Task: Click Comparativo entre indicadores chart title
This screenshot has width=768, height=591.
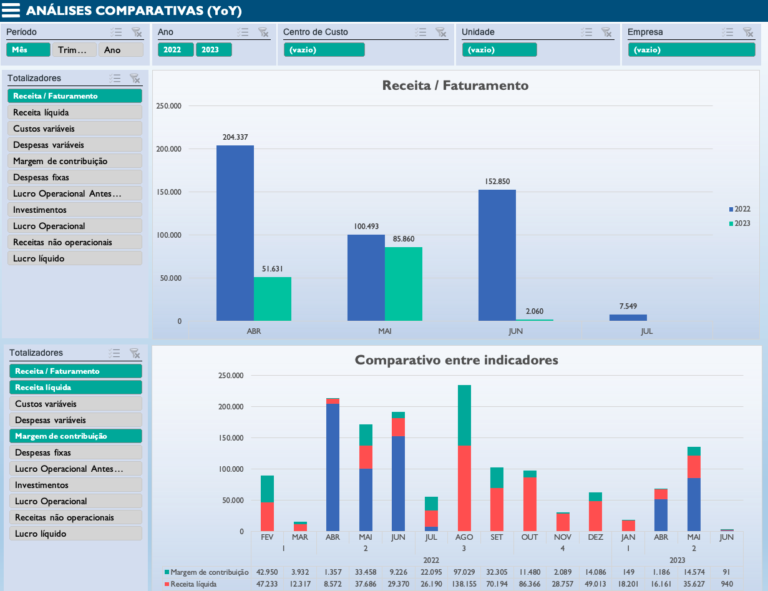Action: coord(456,360)
